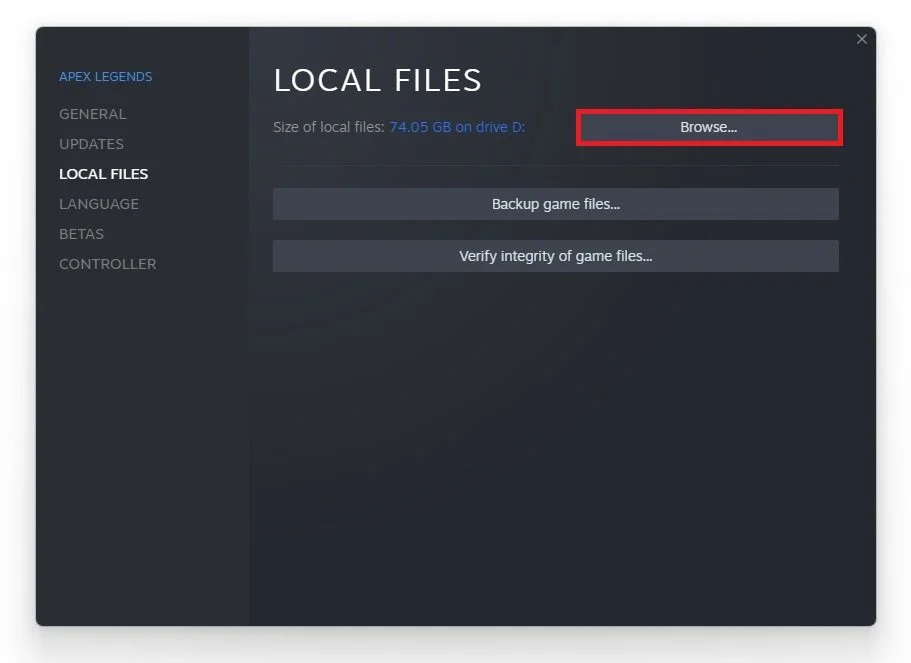
Task: View beta participation options under BETAS
Action: click(81, 234)
